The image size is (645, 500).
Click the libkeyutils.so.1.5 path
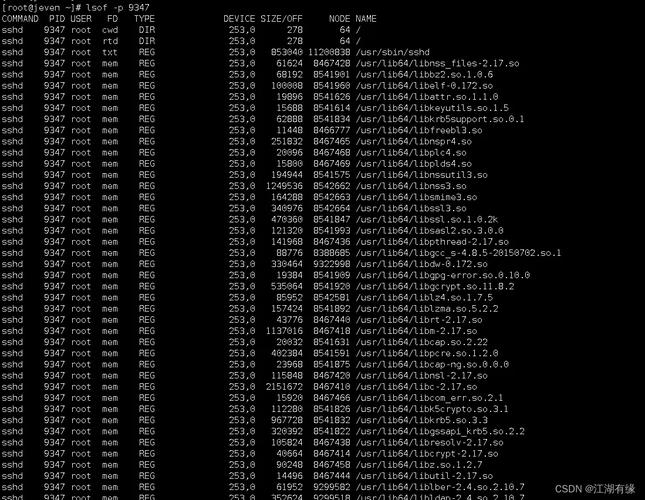432,108
